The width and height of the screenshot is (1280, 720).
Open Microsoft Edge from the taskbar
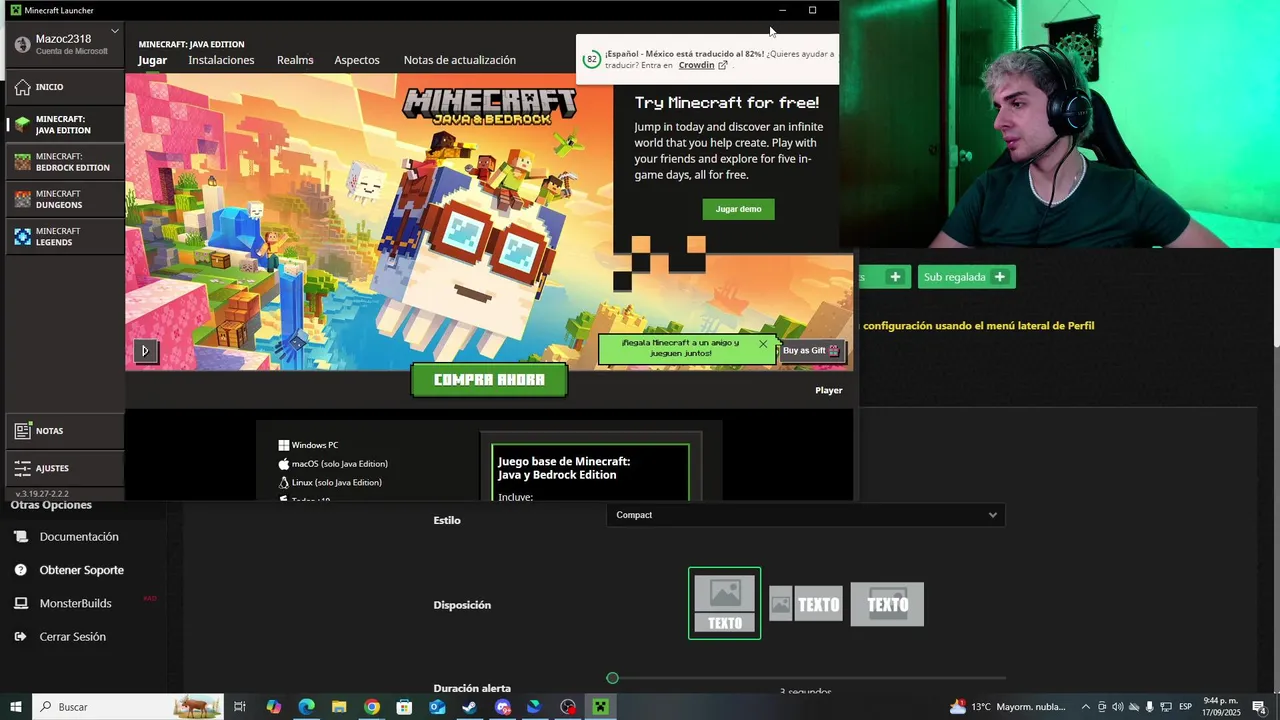tap(306, 707)
